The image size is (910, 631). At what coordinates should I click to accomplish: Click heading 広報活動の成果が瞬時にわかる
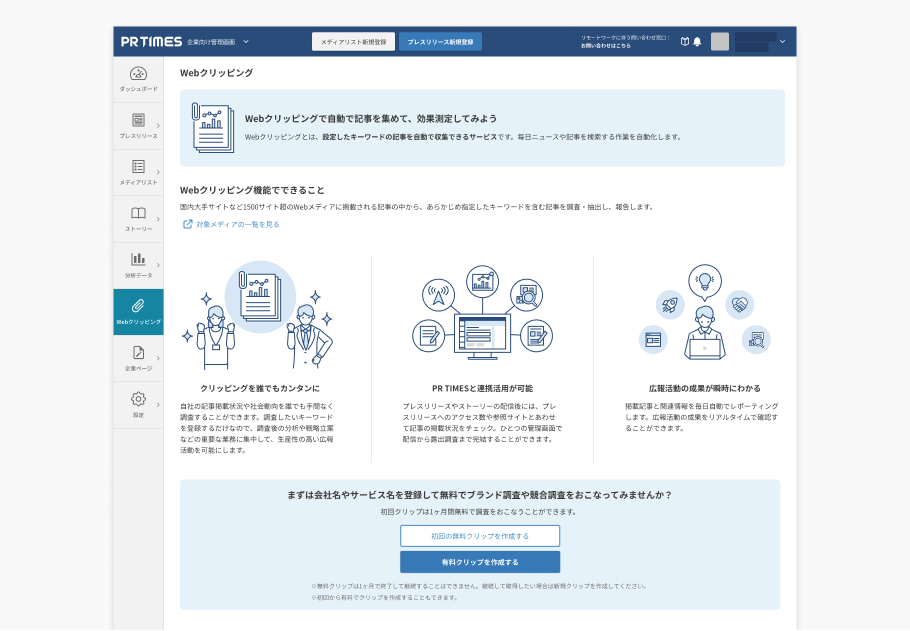(705, 388)
